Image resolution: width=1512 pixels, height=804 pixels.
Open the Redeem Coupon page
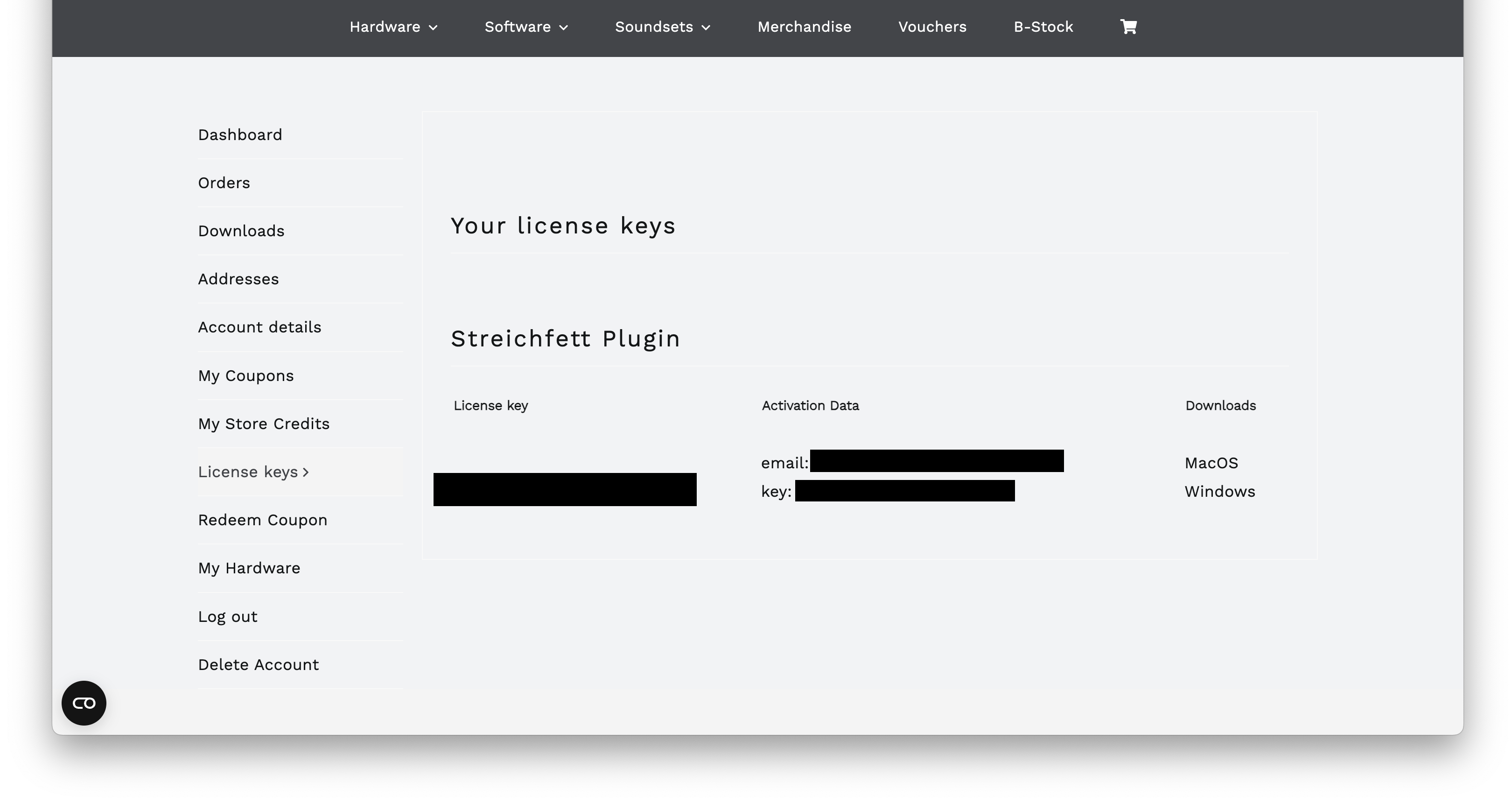coord(262,520)
